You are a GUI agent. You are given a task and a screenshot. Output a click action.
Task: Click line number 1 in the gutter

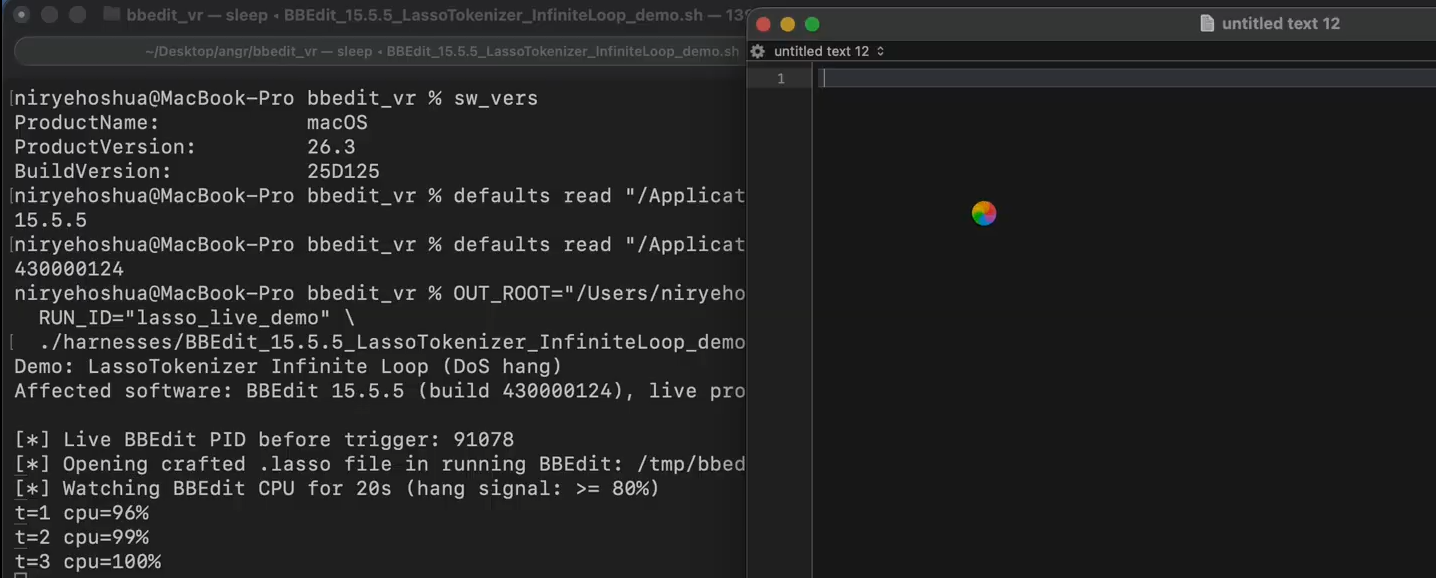[781, 79]
